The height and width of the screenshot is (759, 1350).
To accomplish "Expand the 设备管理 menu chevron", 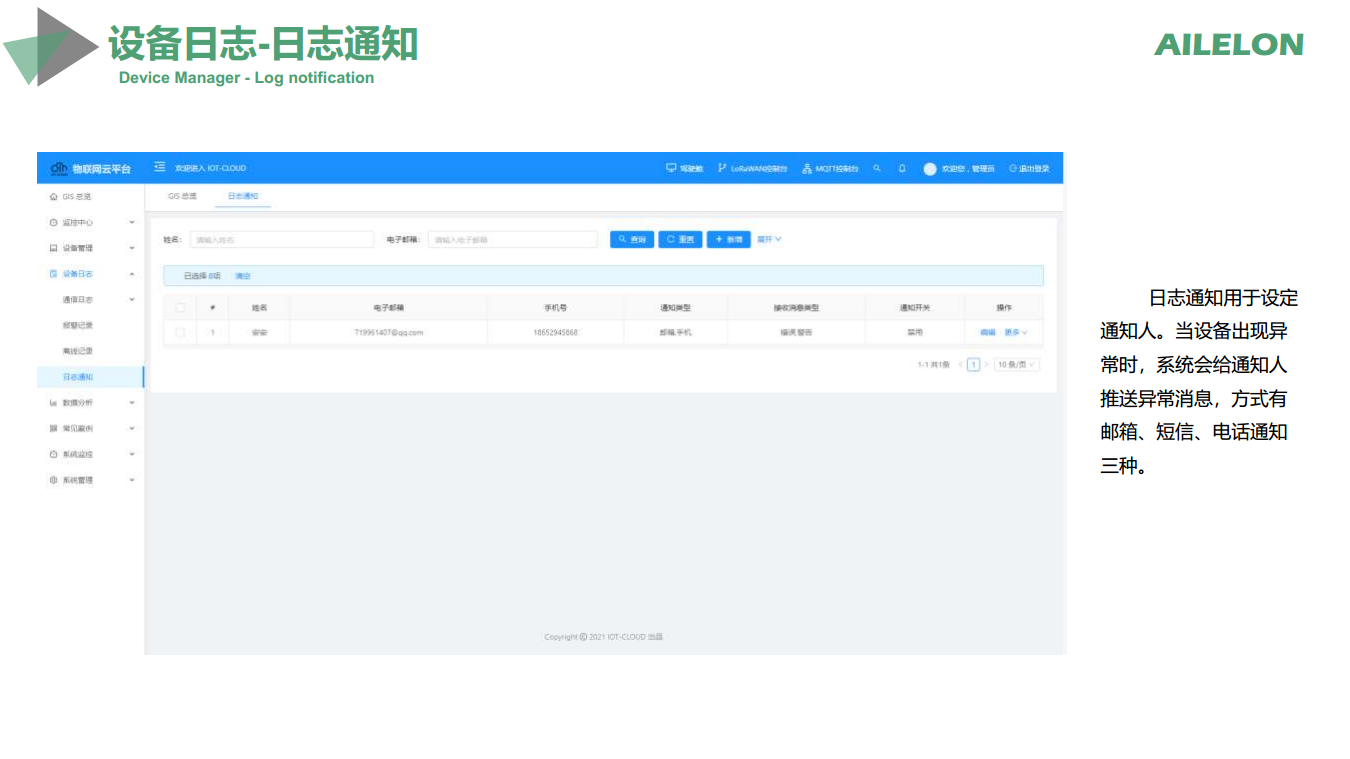I will click(132, 248).
